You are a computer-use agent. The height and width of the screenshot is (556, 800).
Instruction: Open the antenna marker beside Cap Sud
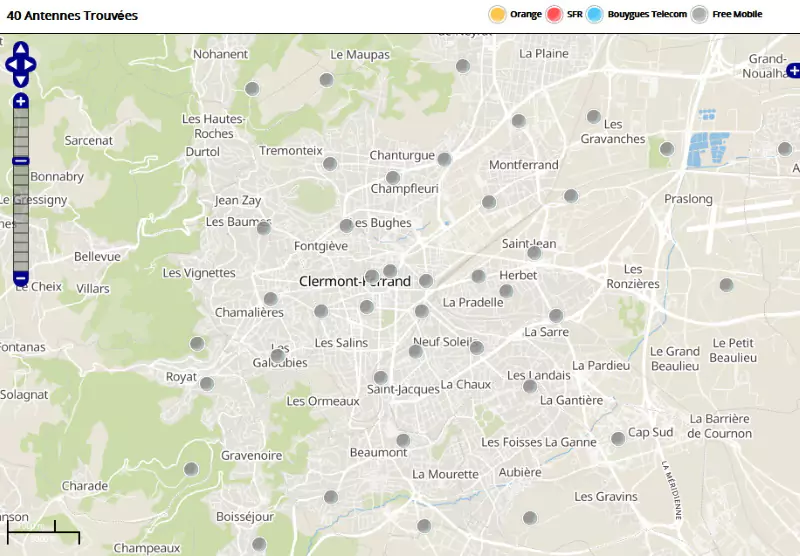pos(618,439)
